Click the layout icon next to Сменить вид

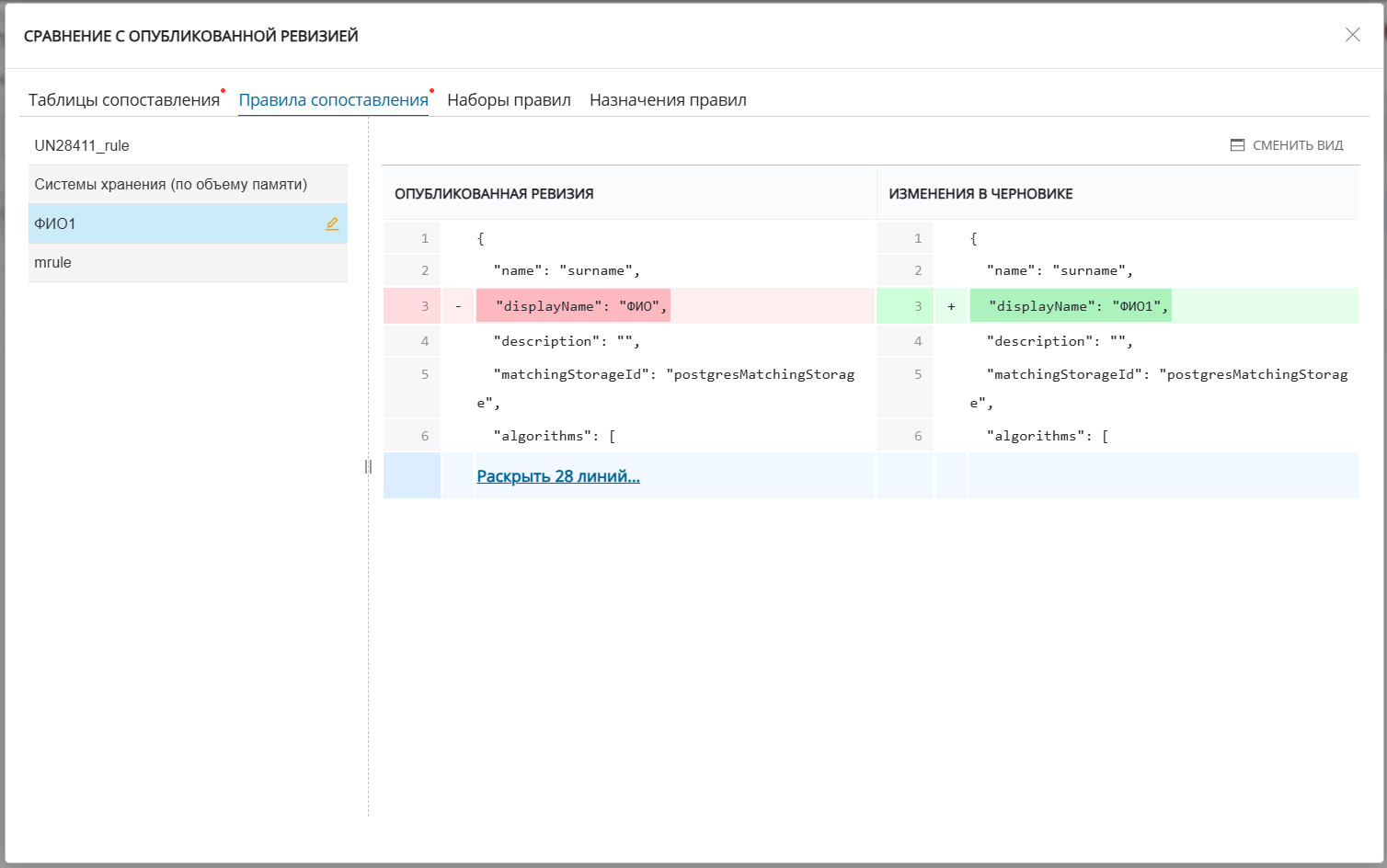tap(1237, 145)
